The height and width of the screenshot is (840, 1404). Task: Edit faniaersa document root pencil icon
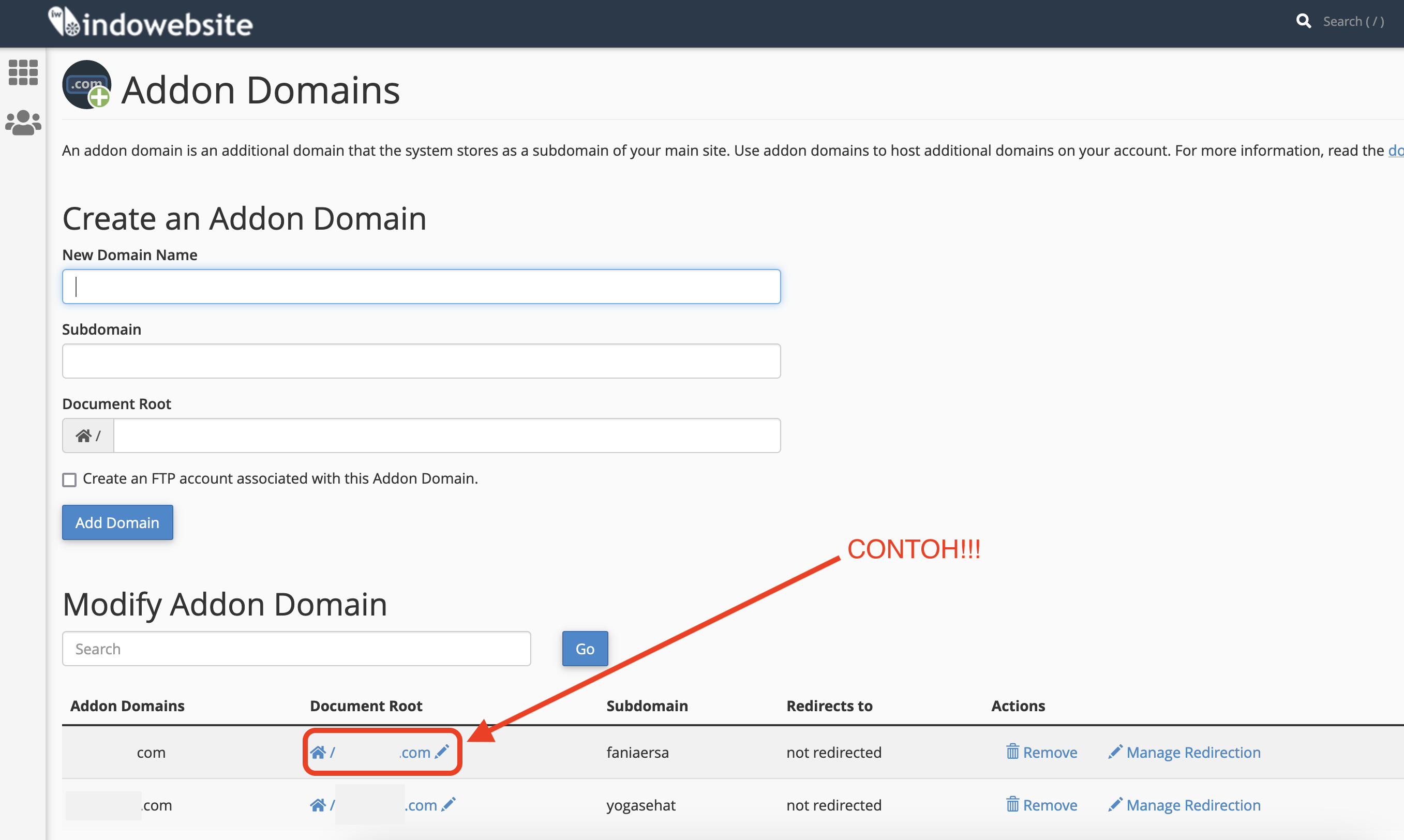pyautogui.click(x=442, y=752)
